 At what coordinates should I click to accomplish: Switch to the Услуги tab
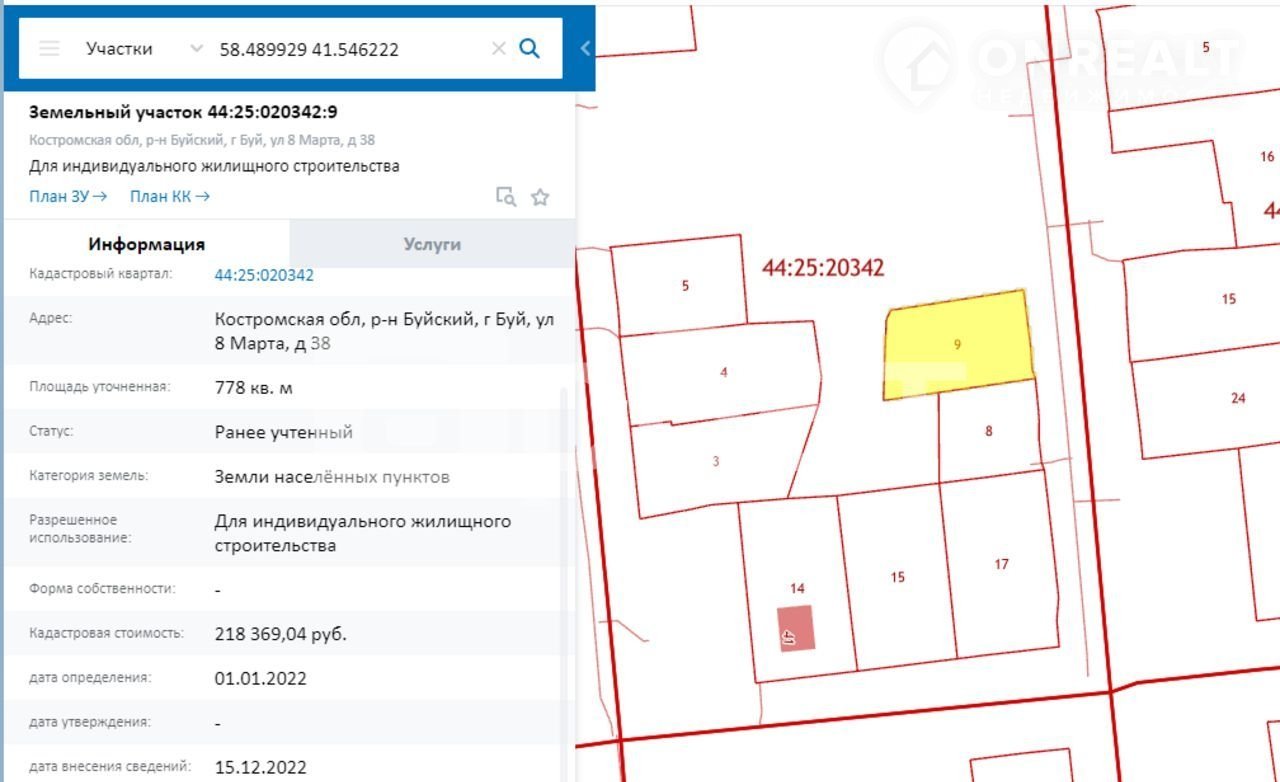coord(432,244)
